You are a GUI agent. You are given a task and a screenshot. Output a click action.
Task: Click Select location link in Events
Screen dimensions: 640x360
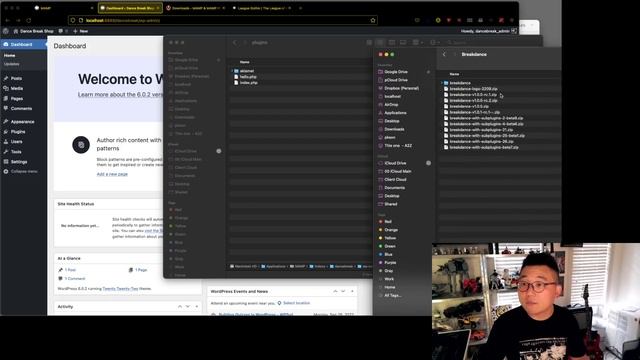[296, 303]
